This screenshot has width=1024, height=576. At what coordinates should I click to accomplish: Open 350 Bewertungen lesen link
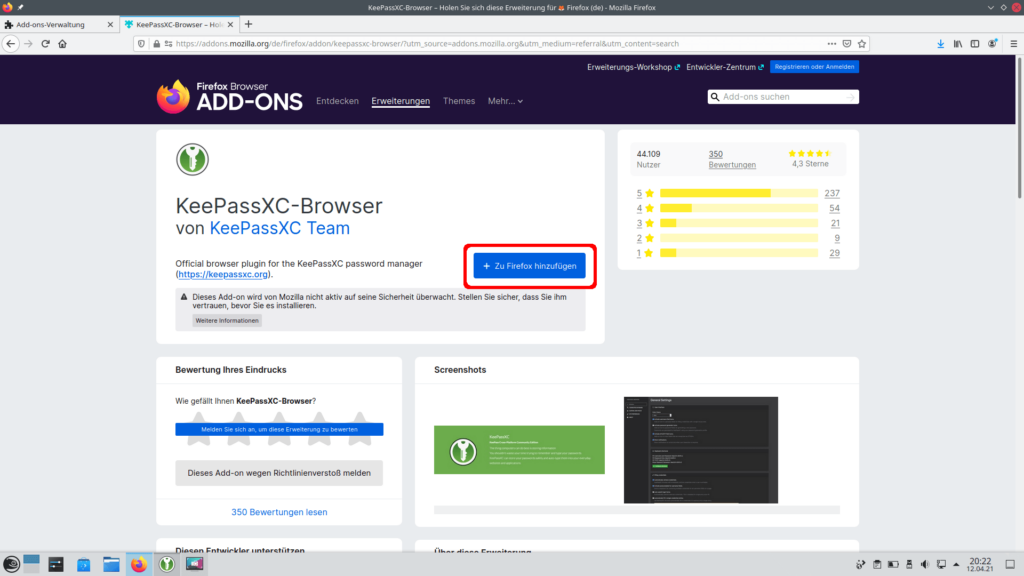point(279,512)
